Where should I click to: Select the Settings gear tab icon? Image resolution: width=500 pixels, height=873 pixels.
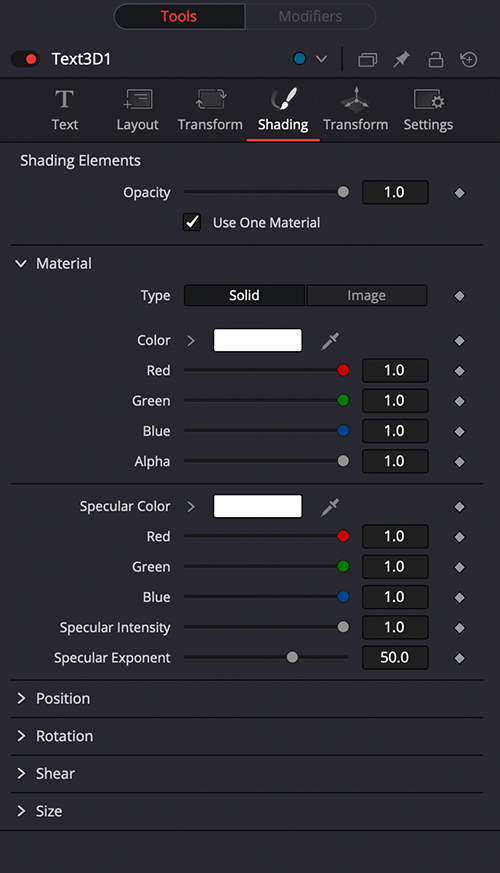[x=428, y=100]
